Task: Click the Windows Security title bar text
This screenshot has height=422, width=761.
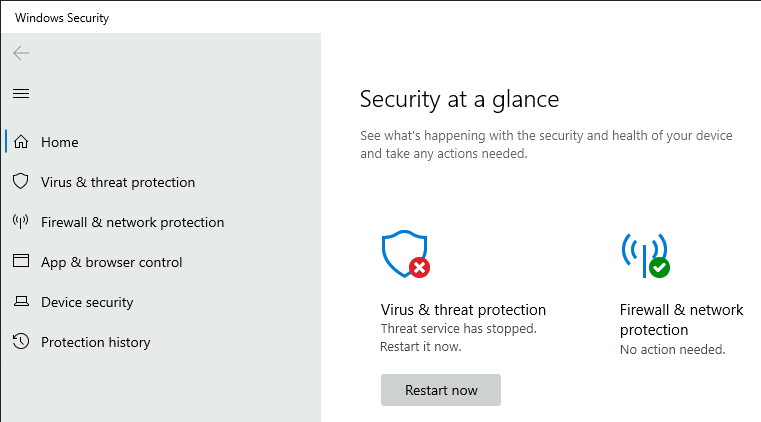Action: tap(62, 17)
